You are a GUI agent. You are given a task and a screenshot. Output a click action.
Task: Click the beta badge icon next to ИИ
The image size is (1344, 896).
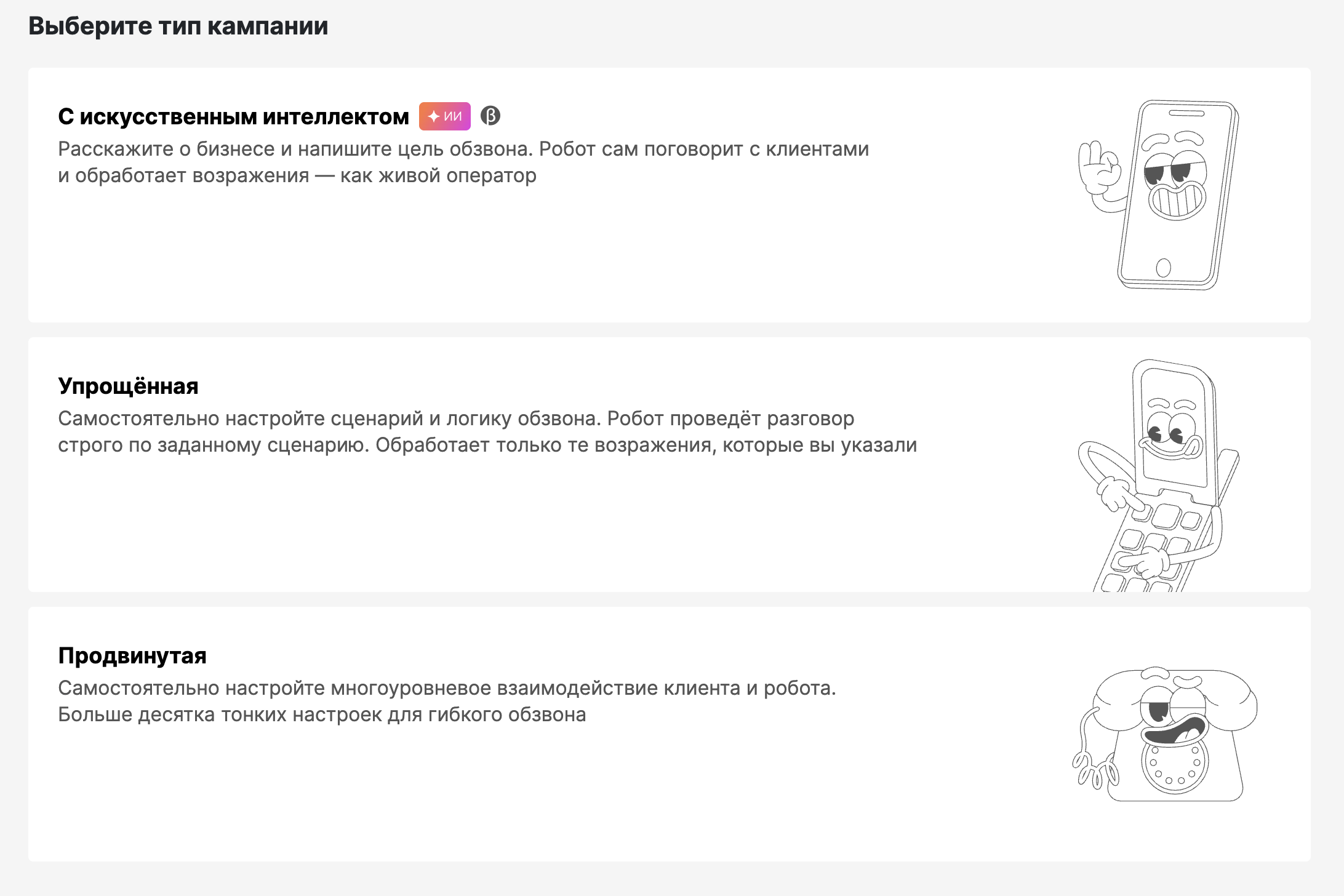pos(490,116)
